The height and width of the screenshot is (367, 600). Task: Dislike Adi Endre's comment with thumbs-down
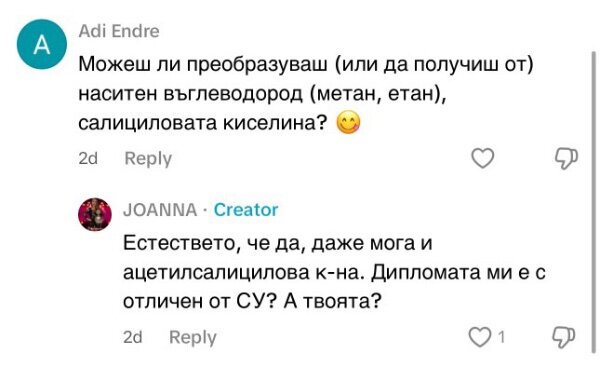tap(566, 158)
